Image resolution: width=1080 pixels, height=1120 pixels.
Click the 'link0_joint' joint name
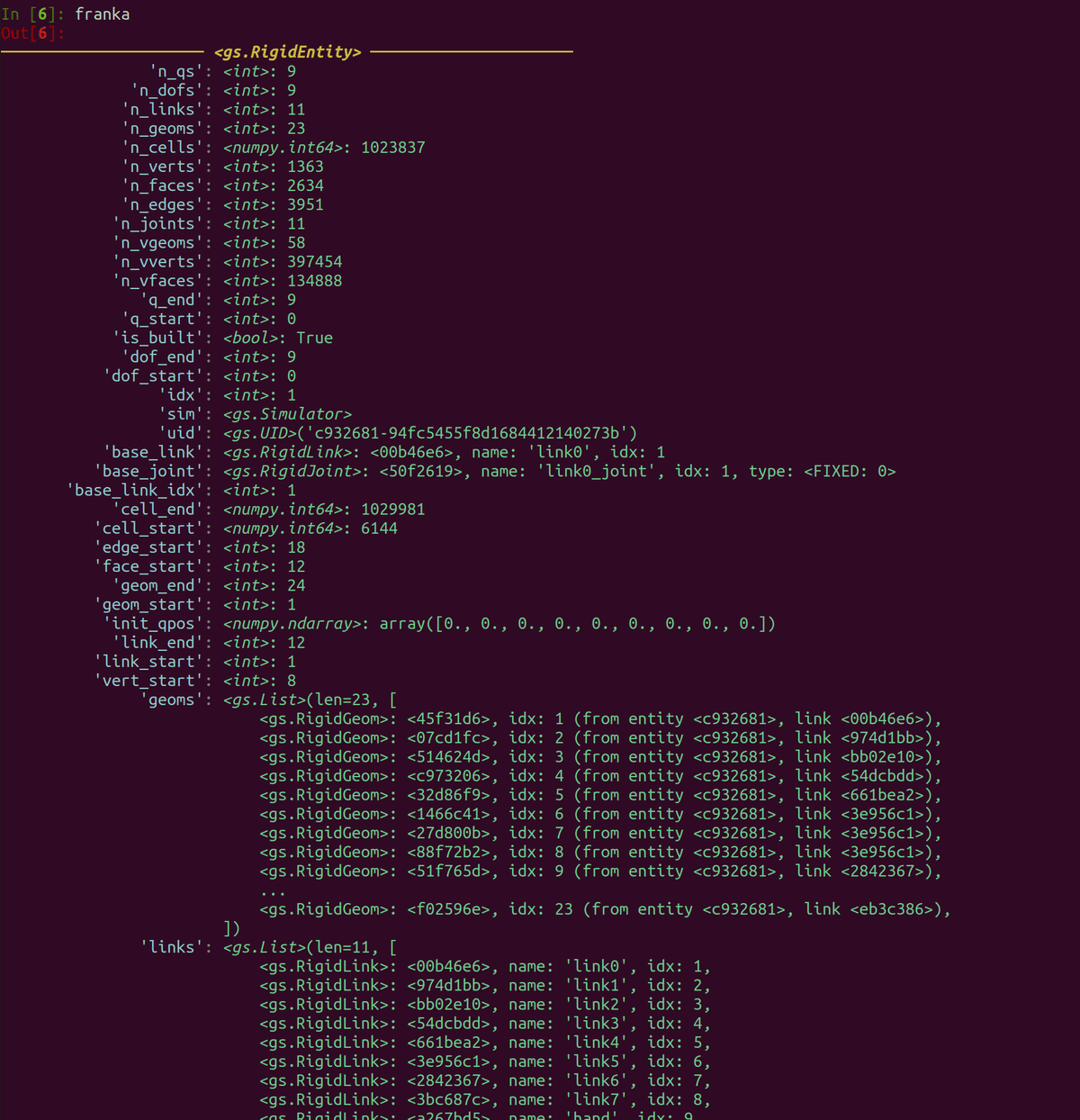pos(597,471)
